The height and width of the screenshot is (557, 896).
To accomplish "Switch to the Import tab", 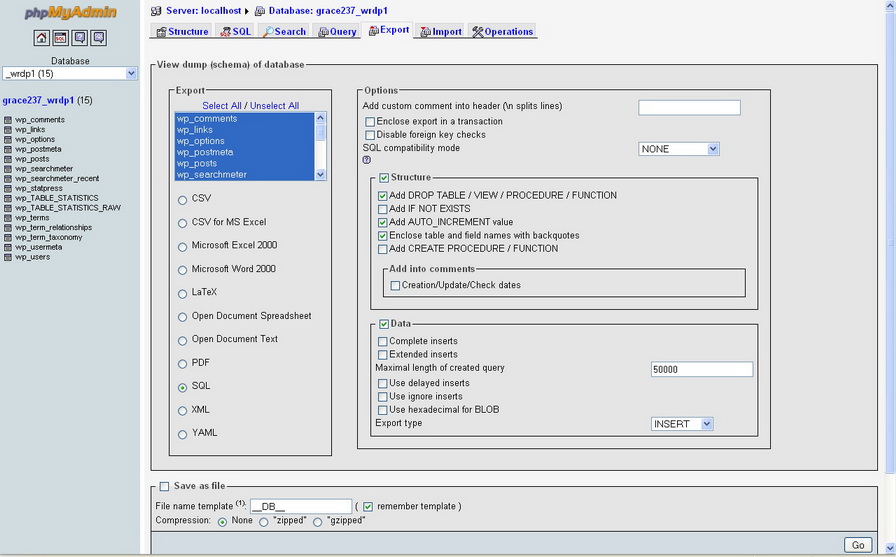I will (x=441, y=31).
